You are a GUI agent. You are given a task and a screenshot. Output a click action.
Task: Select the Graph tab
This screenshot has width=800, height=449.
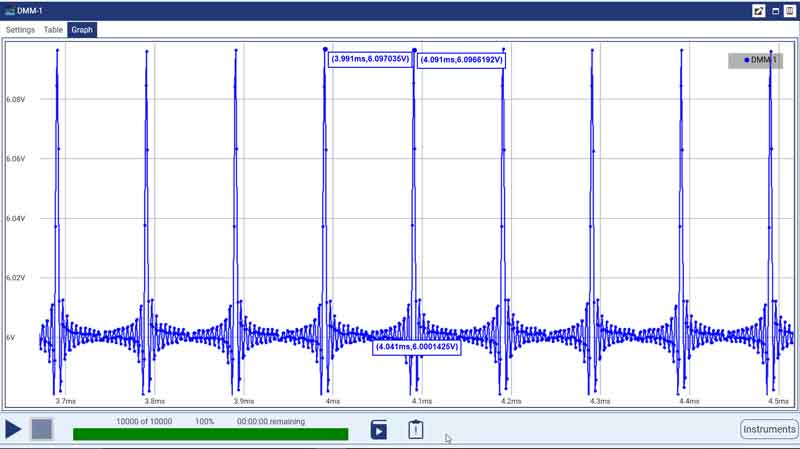click(x=82, y=30)
